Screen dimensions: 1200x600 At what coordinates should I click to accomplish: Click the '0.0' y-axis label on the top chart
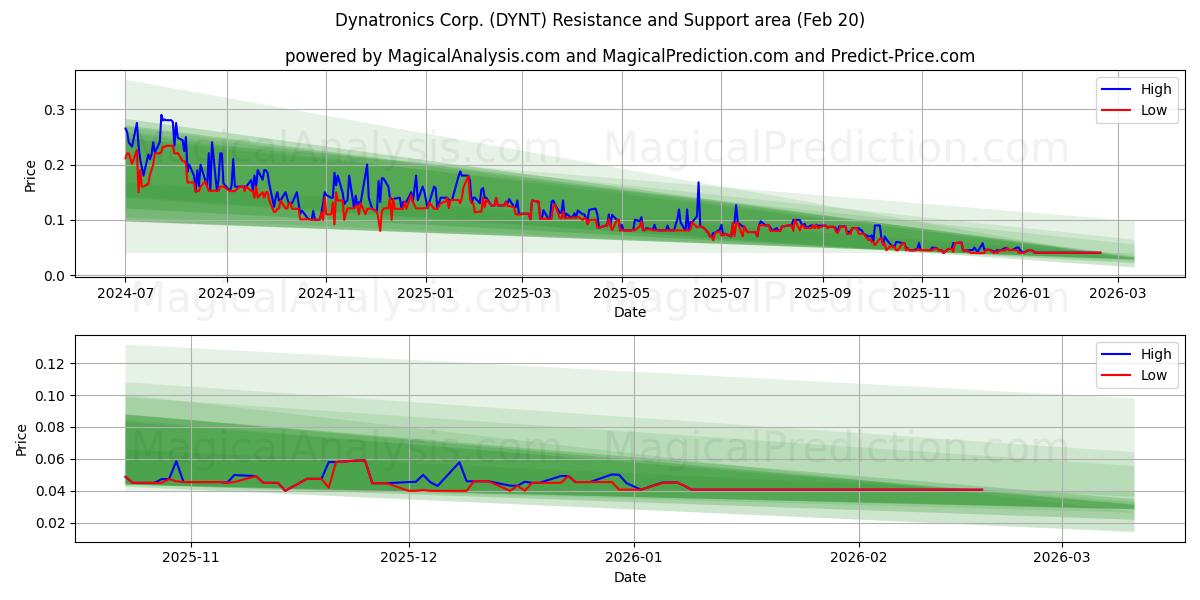[x=56, y=275]
